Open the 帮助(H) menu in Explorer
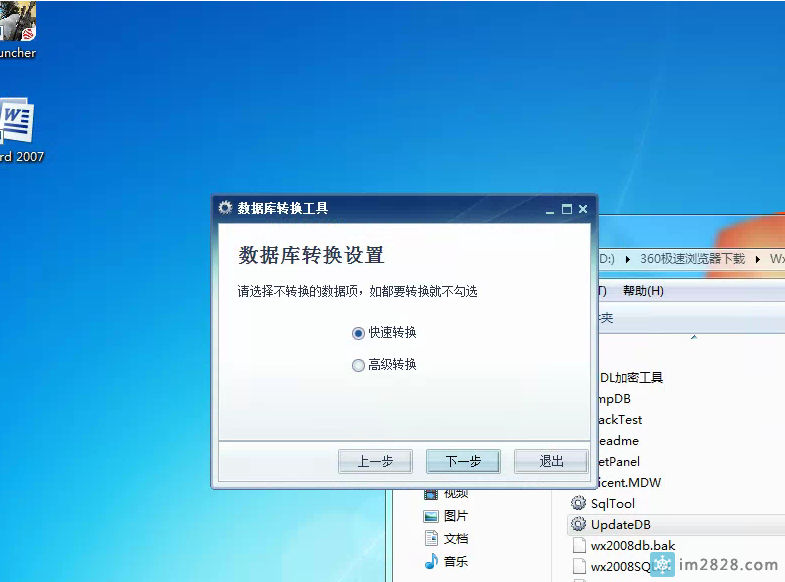The width and height of the screenshot is (785, 582). pos(643,291)
